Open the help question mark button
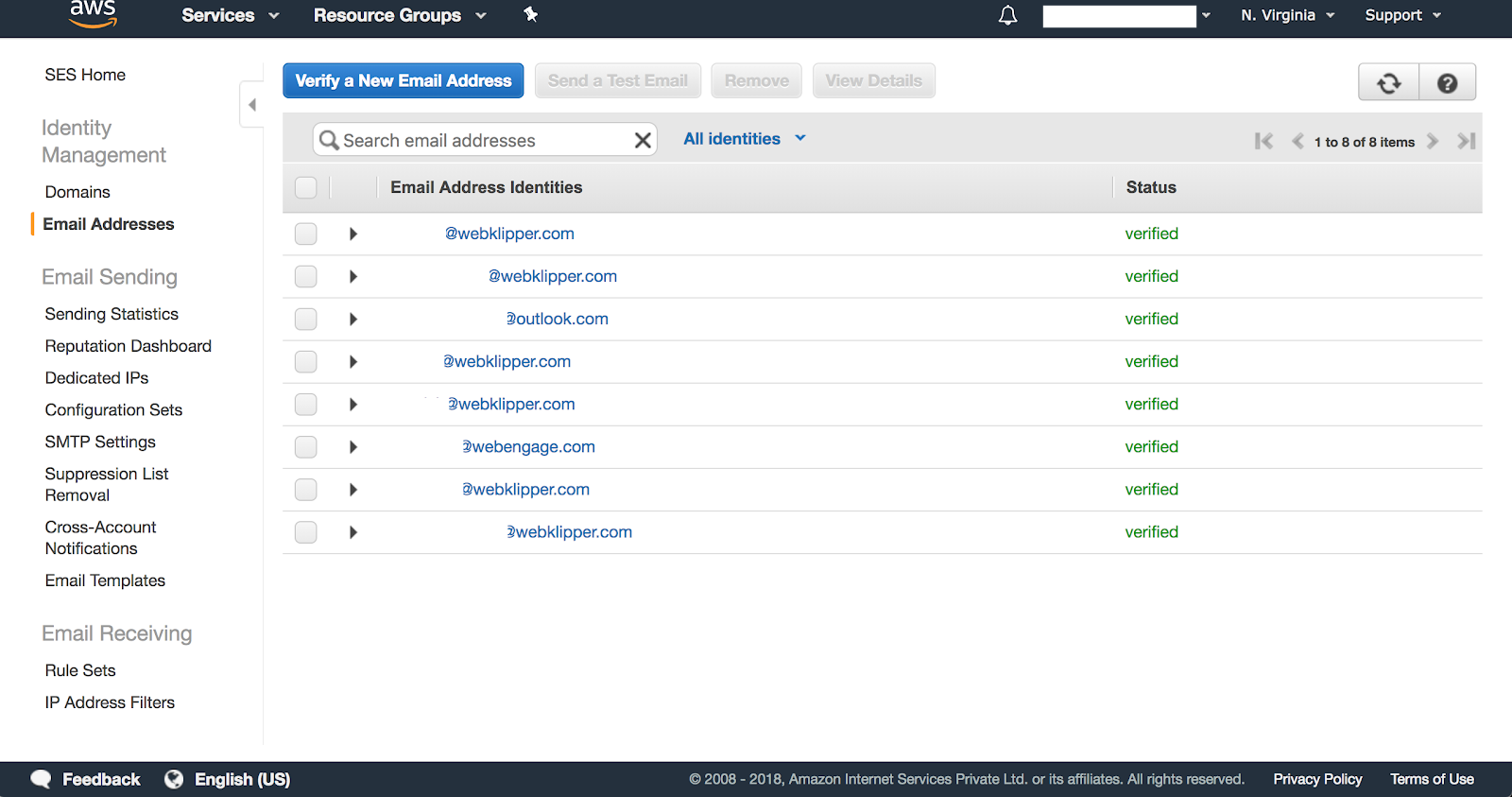1512x797 pixels. (1447, 83)
